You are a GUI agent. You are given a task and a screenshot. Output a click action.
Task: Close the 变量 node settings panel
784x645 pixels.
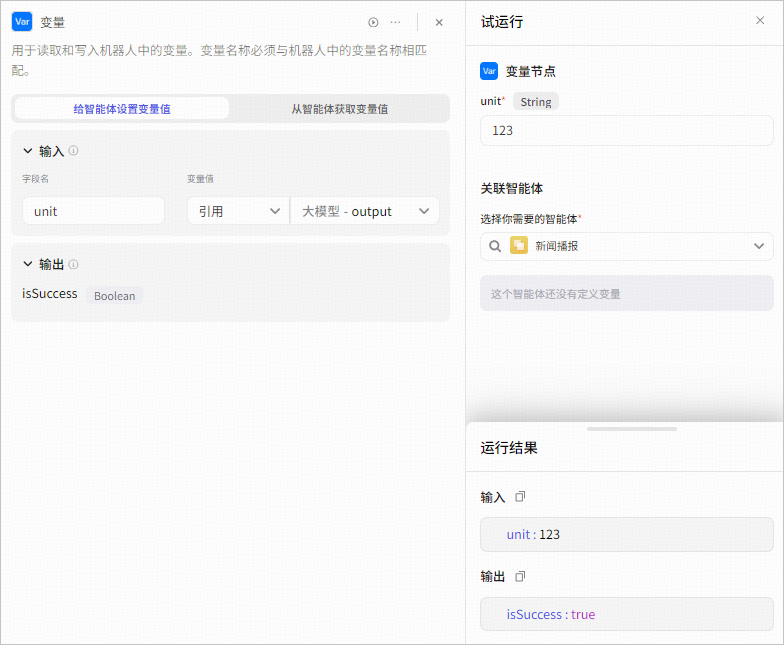[x=439, y=22]
